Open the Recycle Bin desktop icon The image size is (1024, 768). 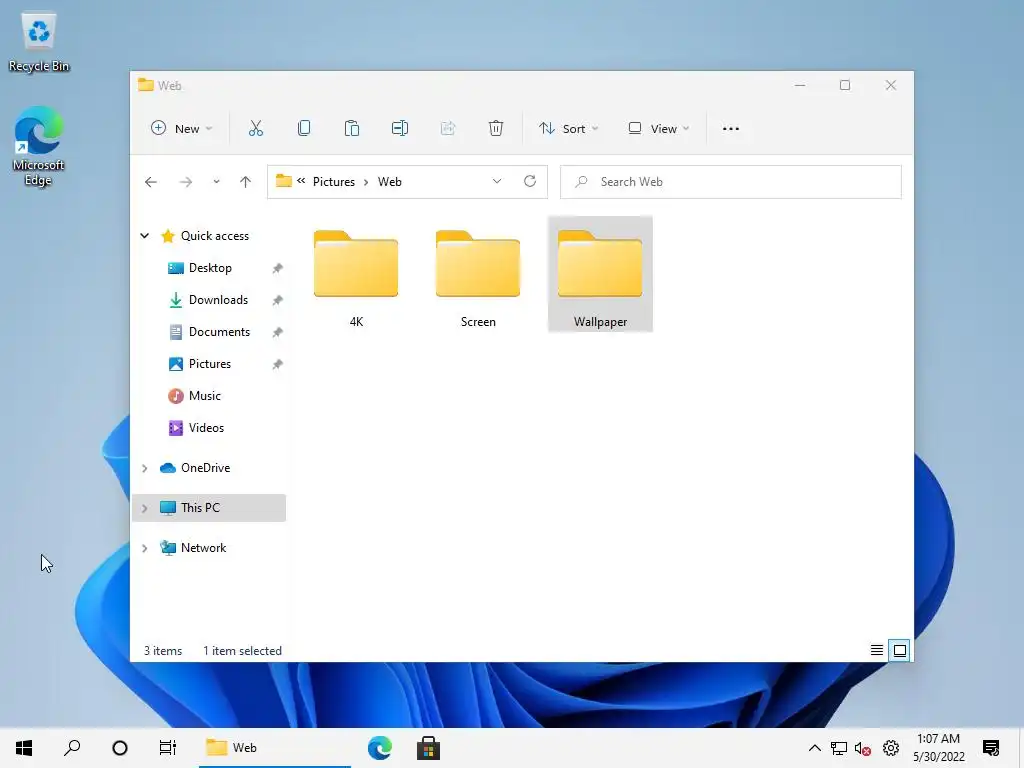(39, 41)
